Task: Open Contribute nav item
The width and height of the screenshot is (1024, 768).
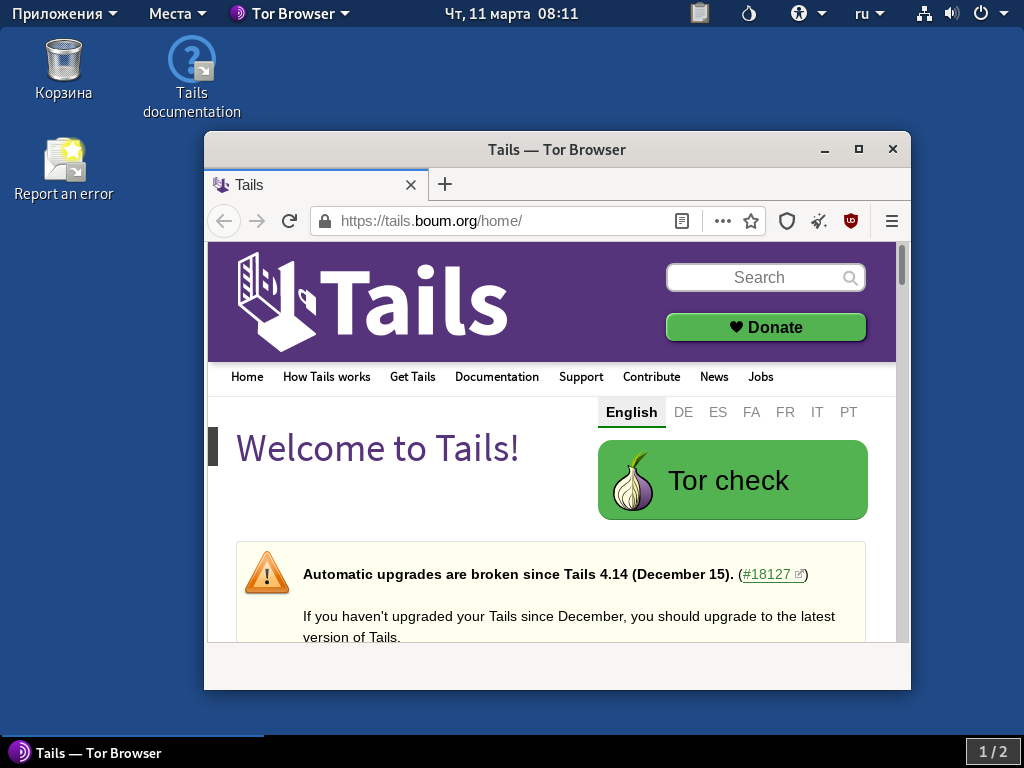Action: [652, 377]
